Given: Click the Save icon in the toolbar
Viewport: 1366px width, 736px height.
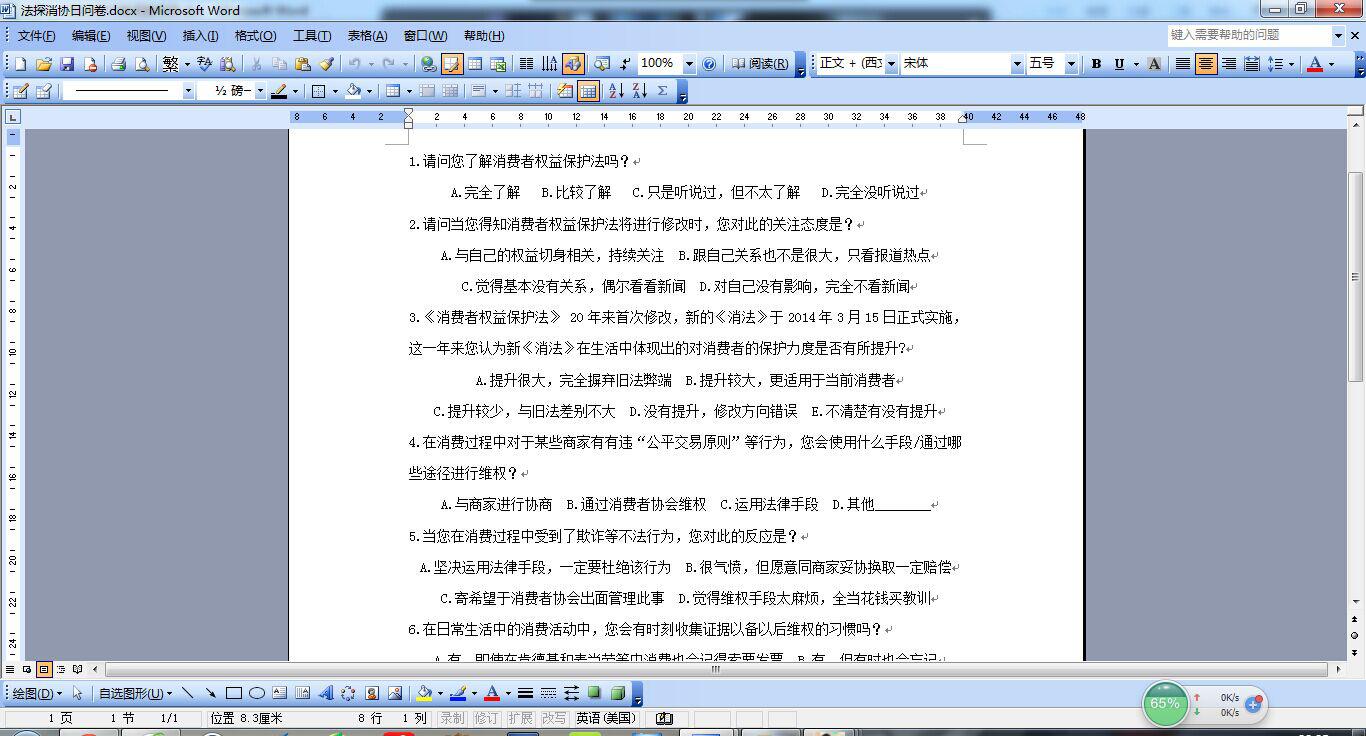Looking at the screenshot, I should click(x=67, y=64).
